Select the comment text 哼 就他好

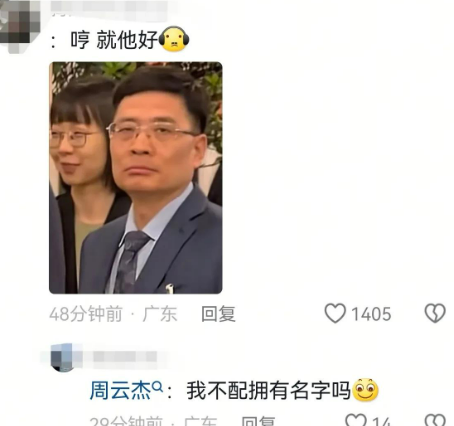(x=114, y=40)
